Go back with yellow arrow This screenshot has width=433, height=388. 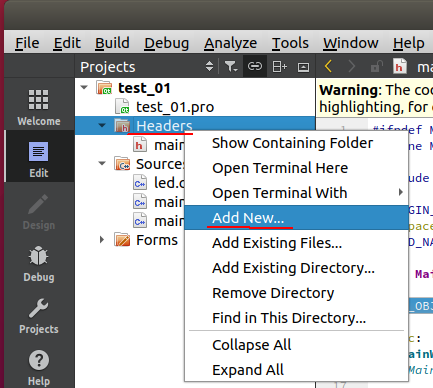coord(328,66)
